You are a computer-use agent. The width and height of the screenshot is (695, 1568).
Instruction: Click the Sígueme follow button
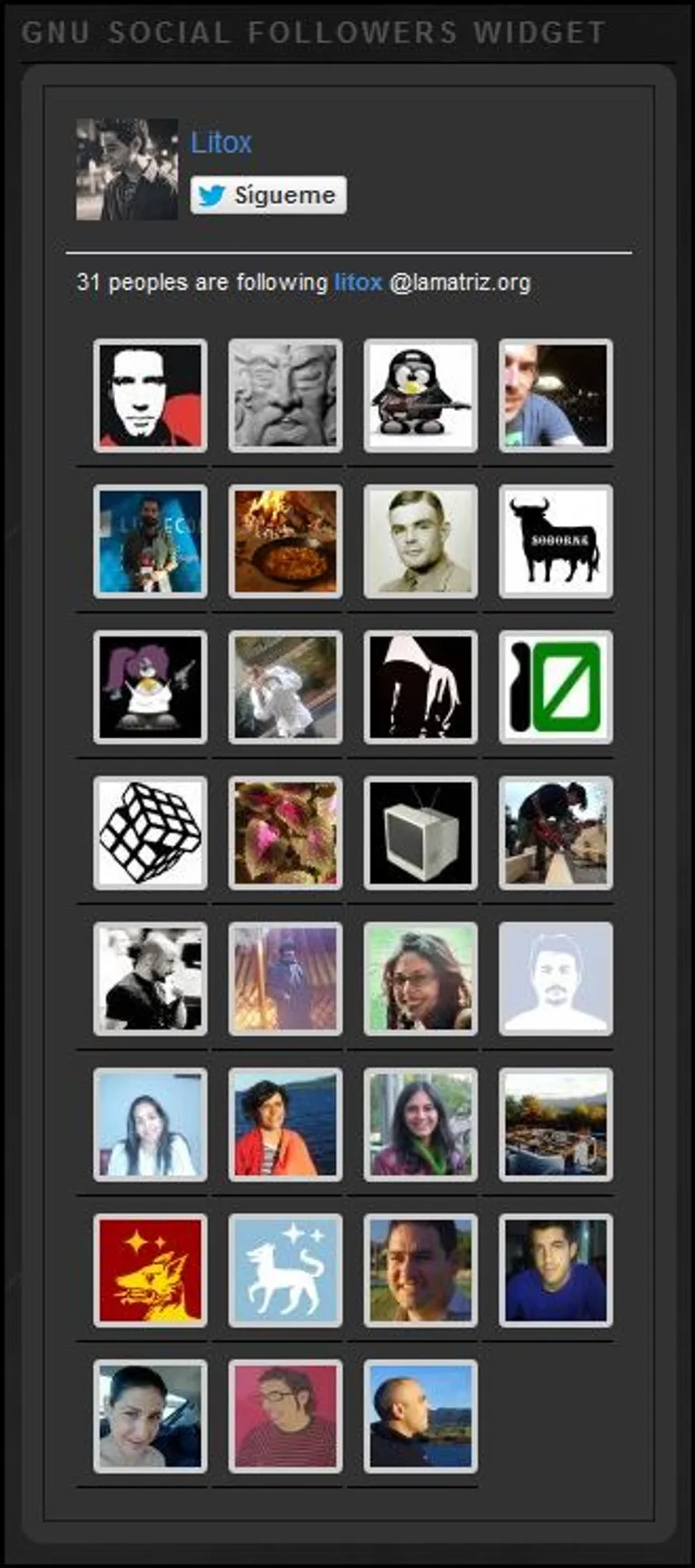click(x=268, y=195)
